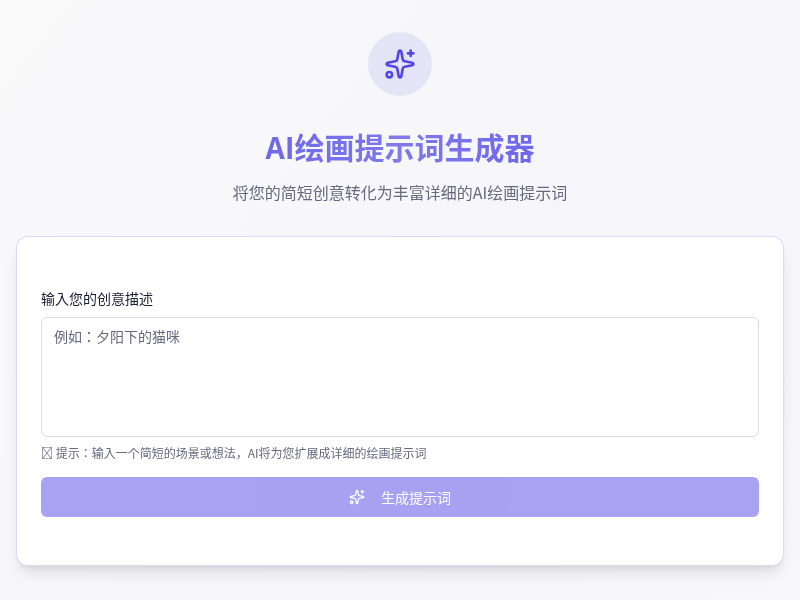Image resolution: width=800 pixels, height=600 pixels.
Task: Click the small plus star in the logo icon
Action: (x=410, y=53)
